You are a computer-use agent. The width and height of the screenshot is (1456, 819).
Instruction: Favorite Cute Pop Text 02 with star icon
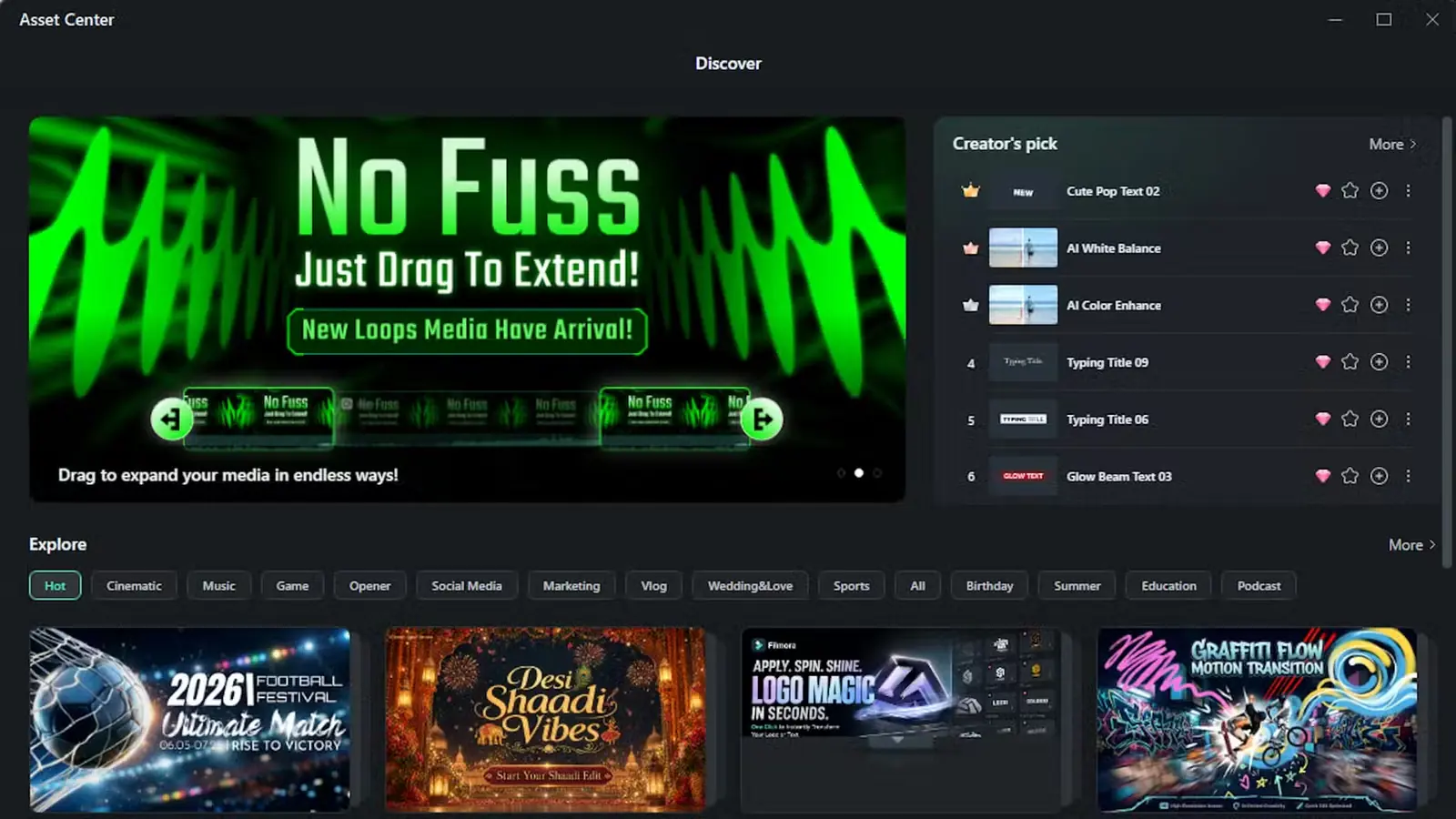1350,190
